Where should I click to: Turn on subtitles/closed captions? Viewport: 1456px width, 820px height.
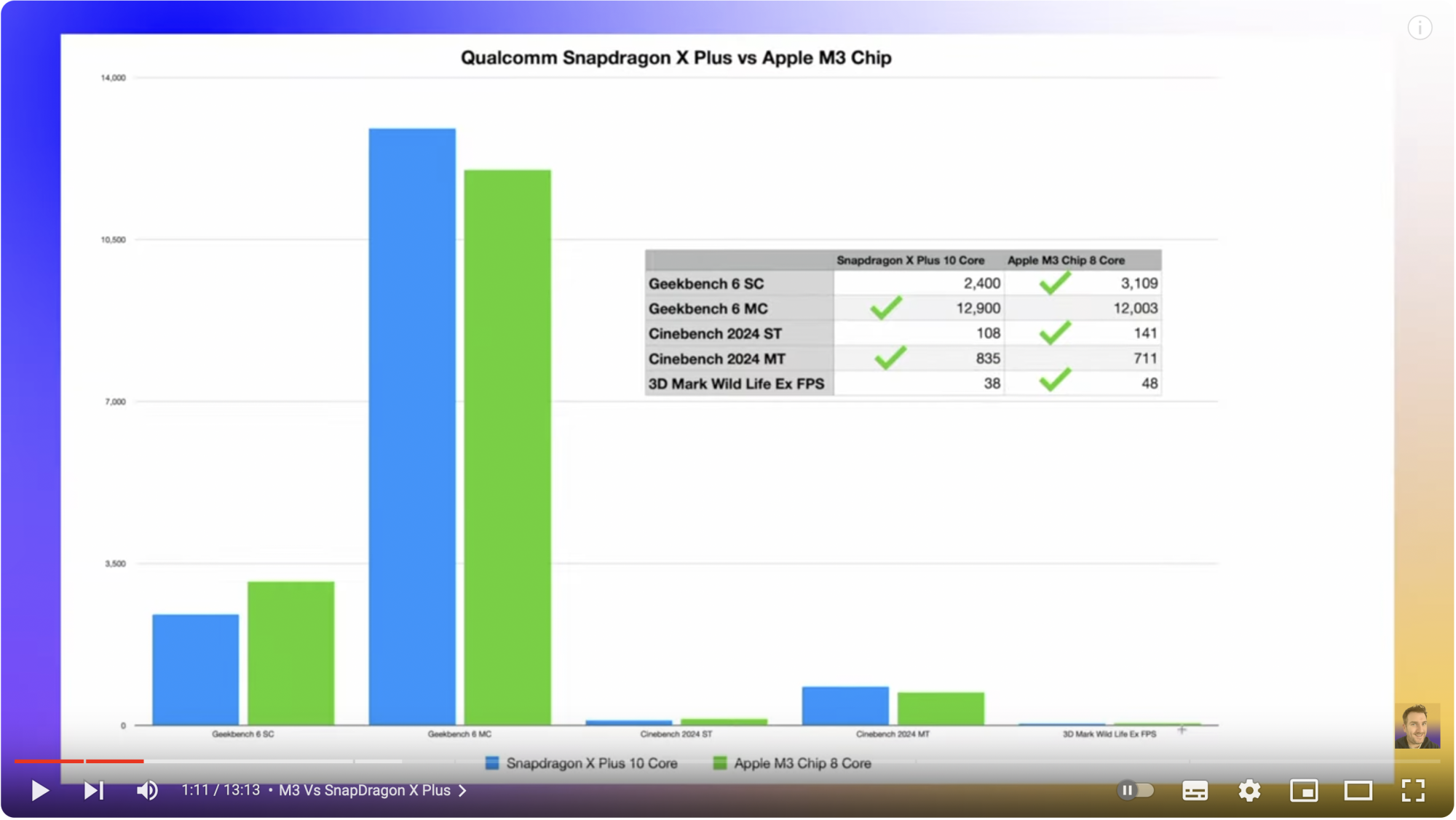pyautogui.click(x=1195, y=791)
